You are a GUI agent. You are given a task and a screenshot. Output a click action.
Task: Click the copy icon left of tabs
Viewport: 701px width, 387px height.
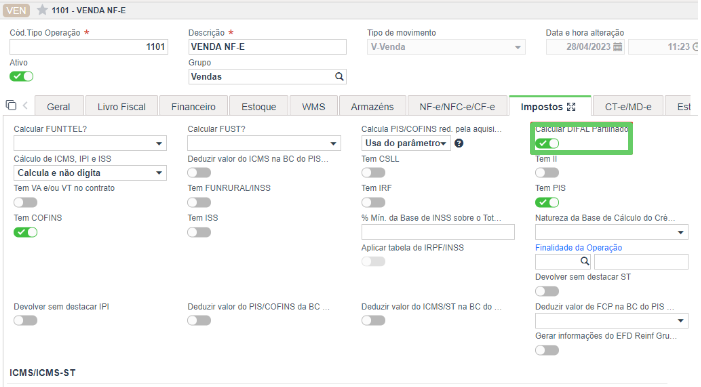pyautogui.click(x=11, y=105)
